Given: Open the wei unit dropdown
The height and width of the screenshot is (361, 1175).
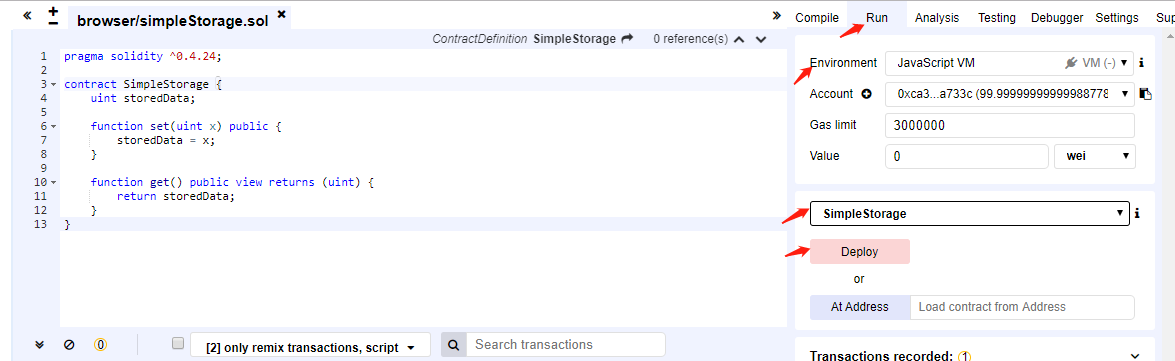Looking at the screenshot, I should pyautogui.click(x=1095, y=157).
